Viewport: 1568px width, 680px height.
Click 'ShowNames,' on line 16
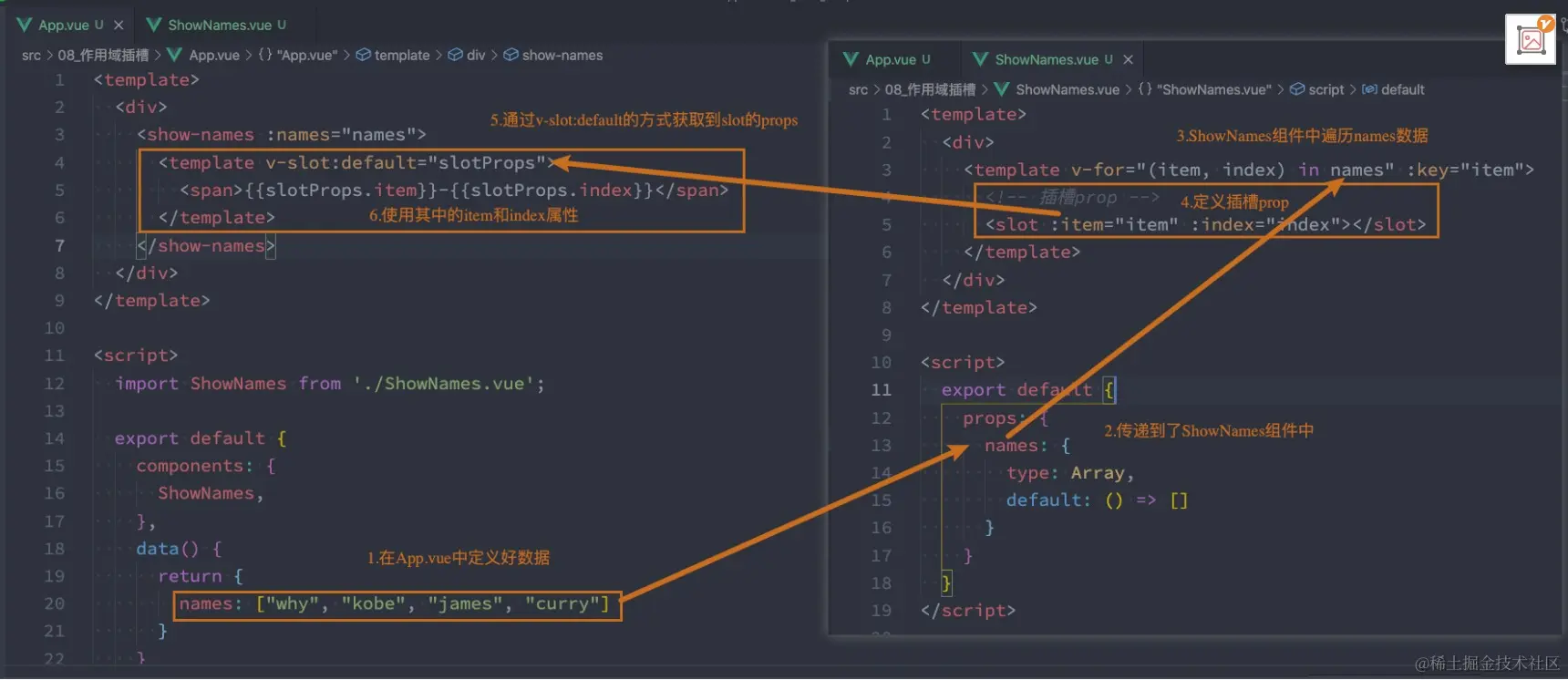[x=211, y=493]
